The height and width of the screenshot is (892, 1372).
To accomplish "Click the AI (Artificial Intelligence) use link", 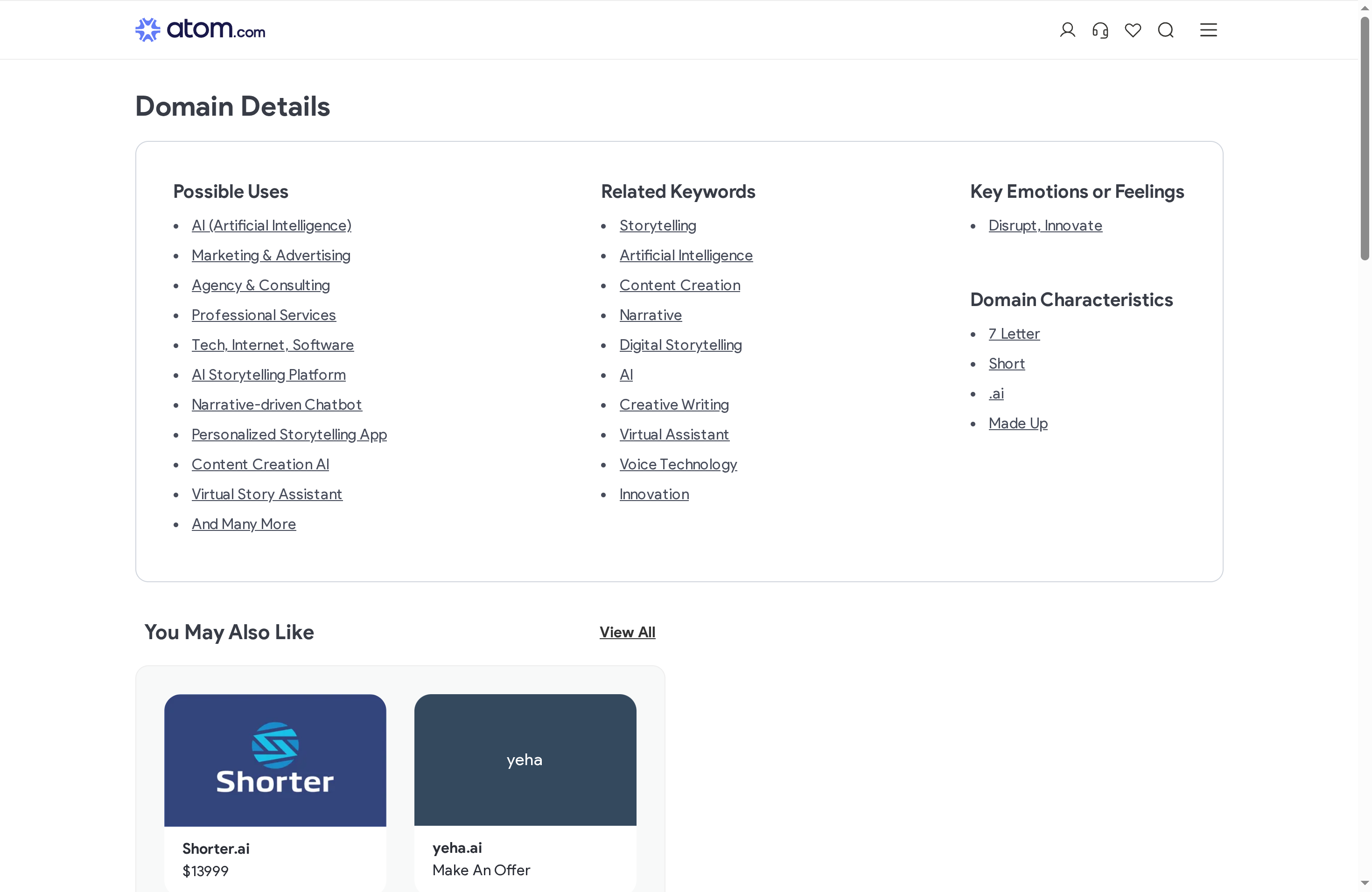I will tap(271, 225).
